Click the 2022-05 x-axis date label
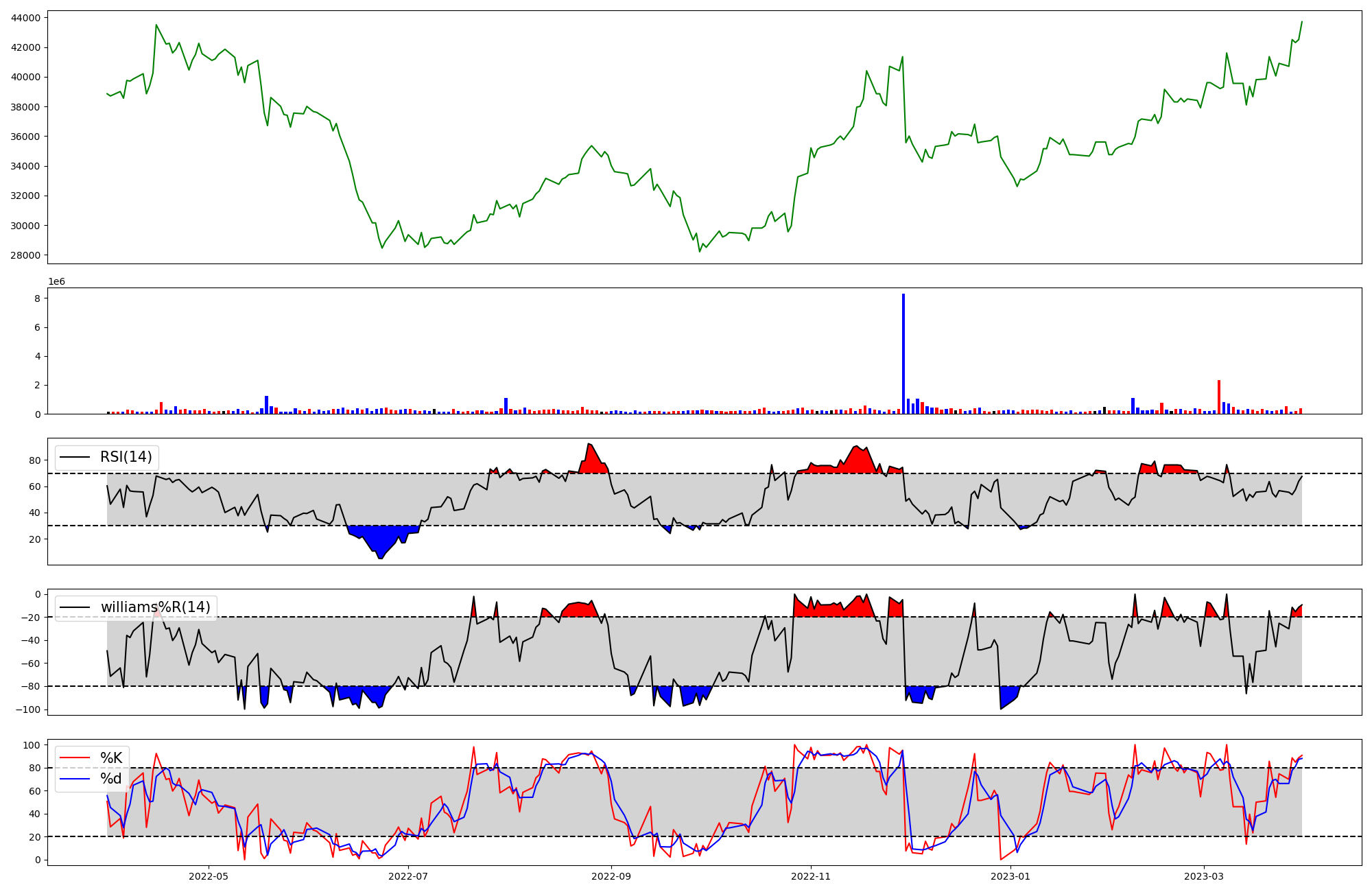 (x=208, y=876)
